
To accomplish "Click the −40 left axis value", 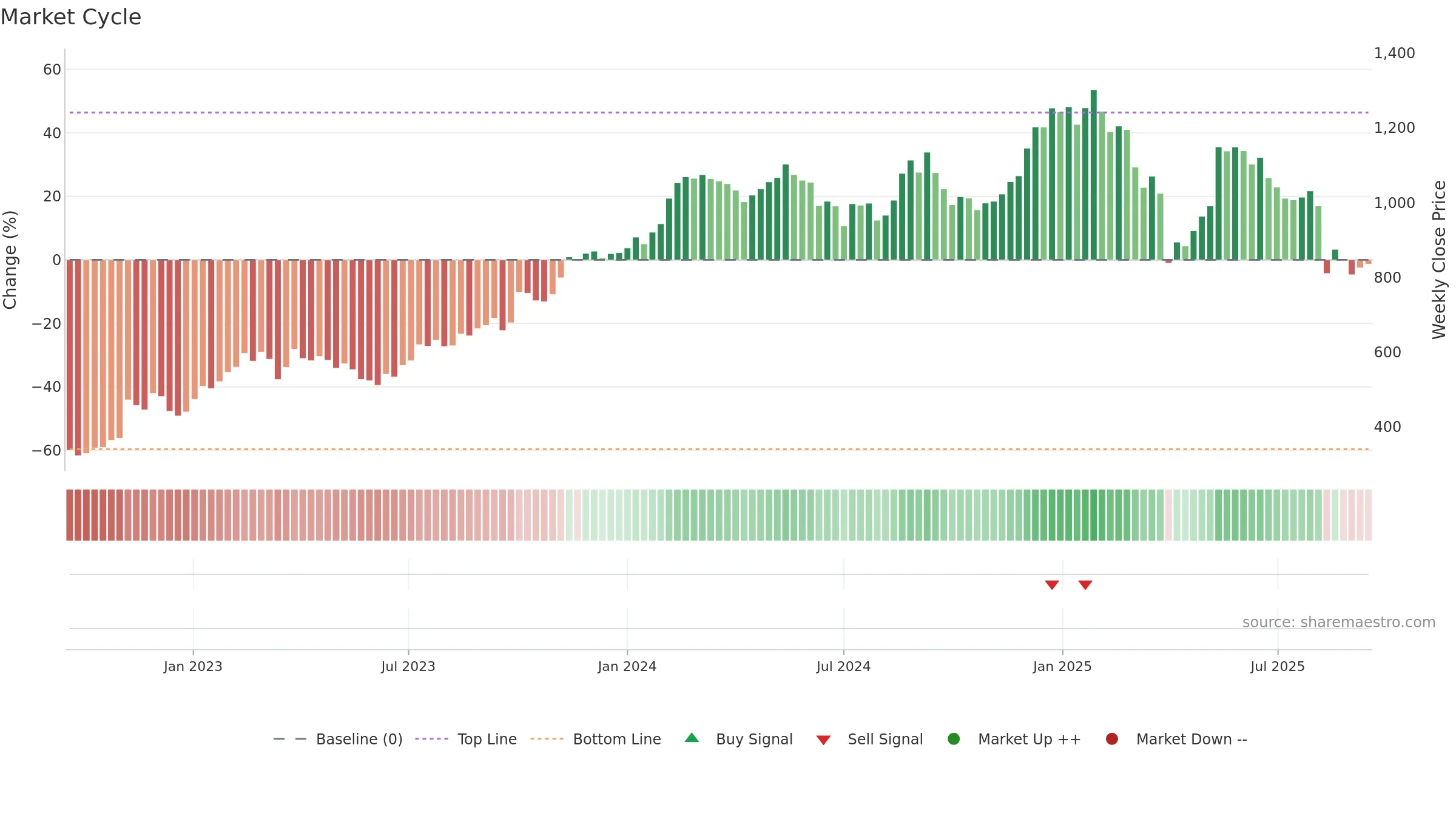I will point(47,387).
